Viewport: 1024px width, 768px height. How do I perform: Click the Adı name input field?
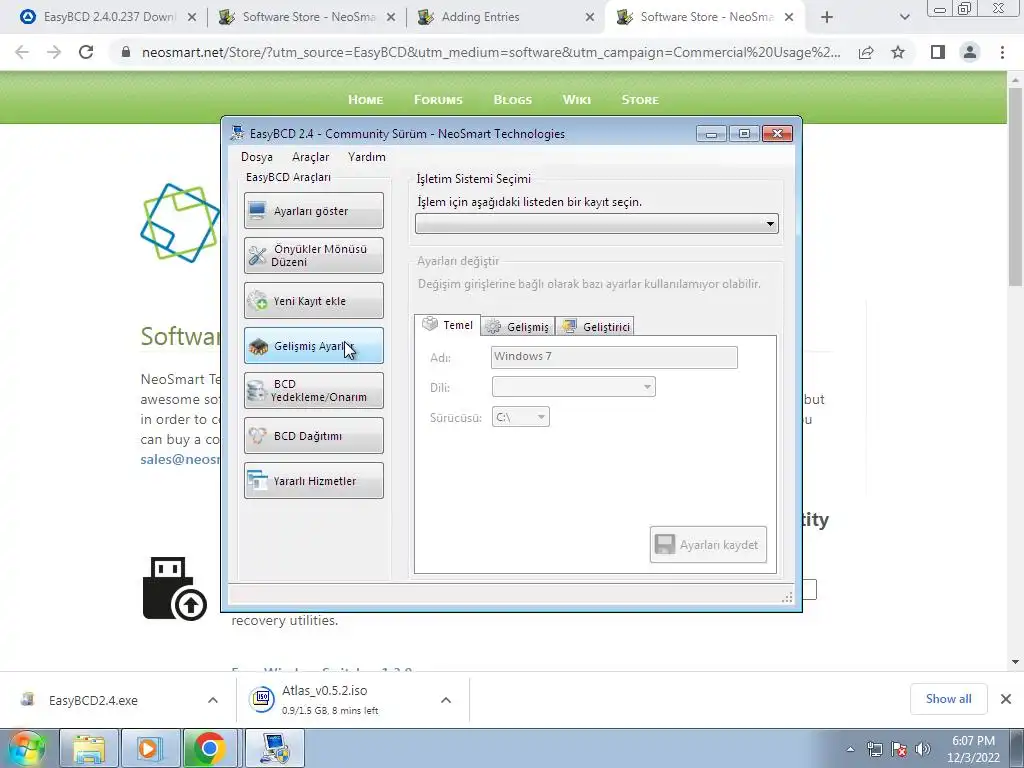(614, 357)
